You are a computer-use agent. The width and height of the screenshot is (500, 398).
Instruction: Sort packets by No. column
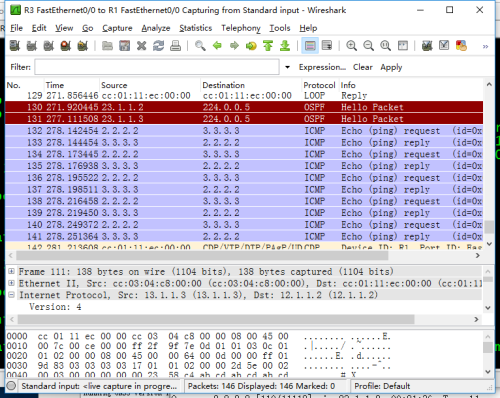point(24,85)
